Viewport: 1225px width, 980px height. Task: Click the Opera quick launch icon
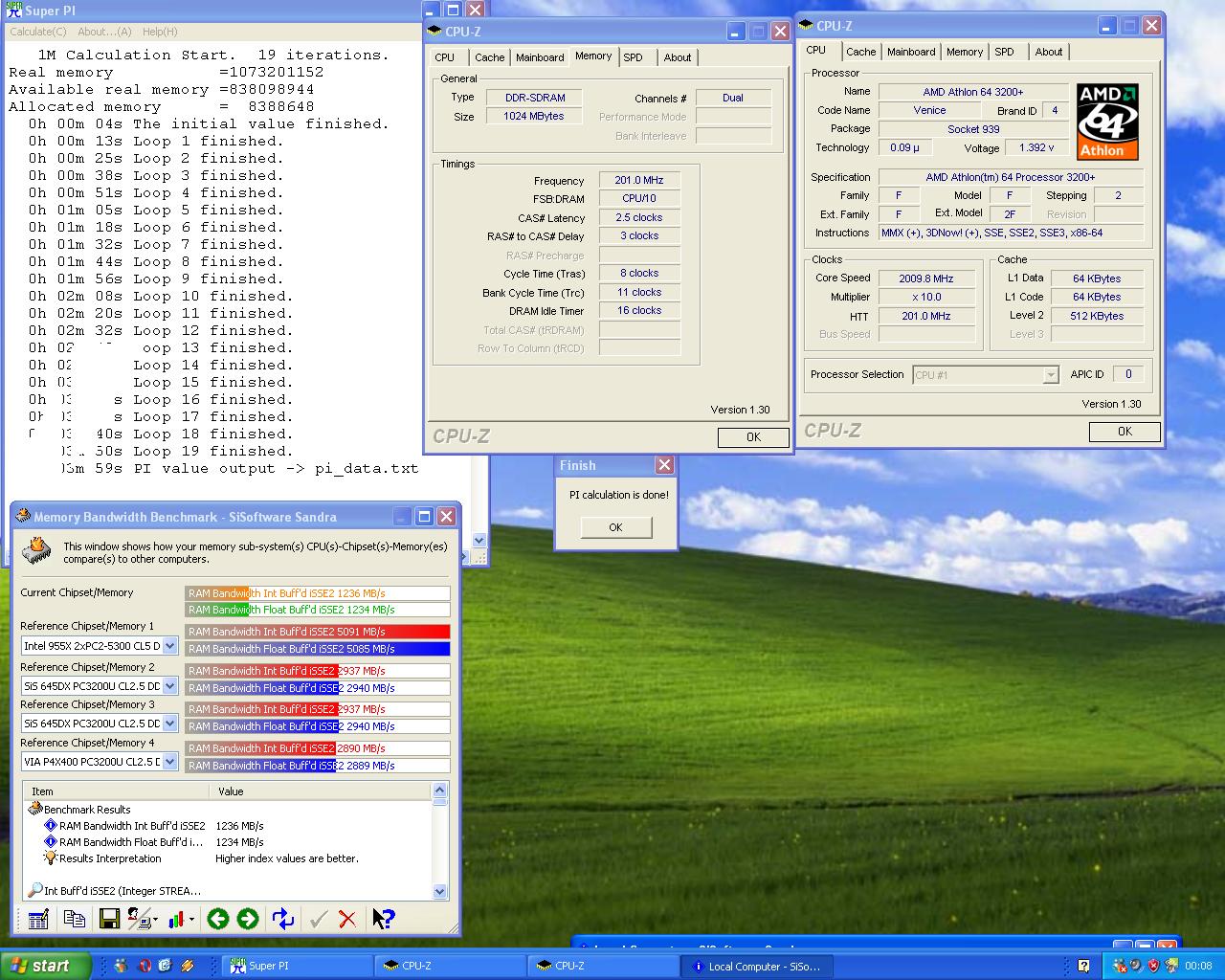(145, 966)
